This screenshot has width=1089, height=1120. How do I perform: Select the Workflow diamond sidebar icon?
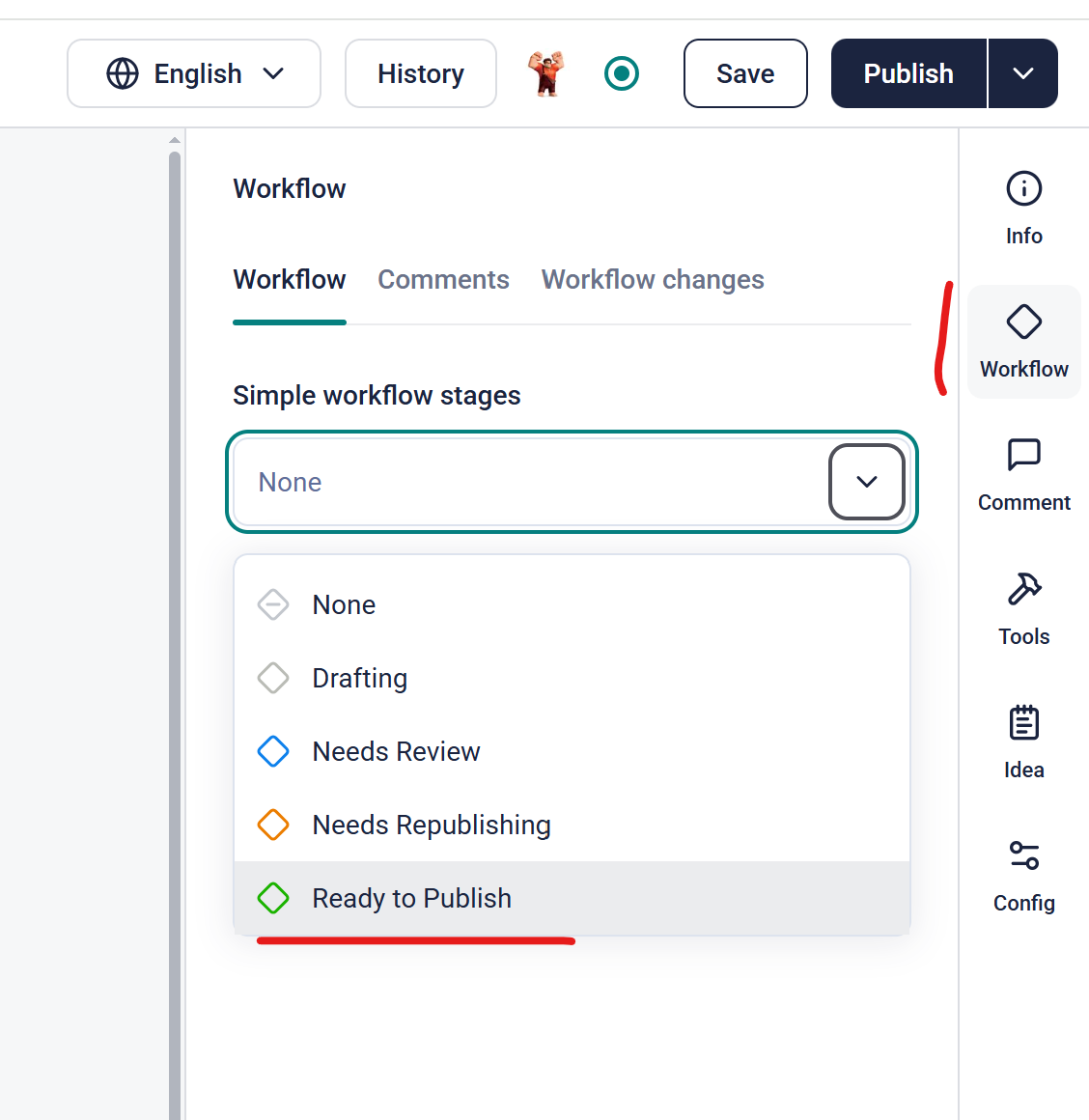coord(1023,322)
